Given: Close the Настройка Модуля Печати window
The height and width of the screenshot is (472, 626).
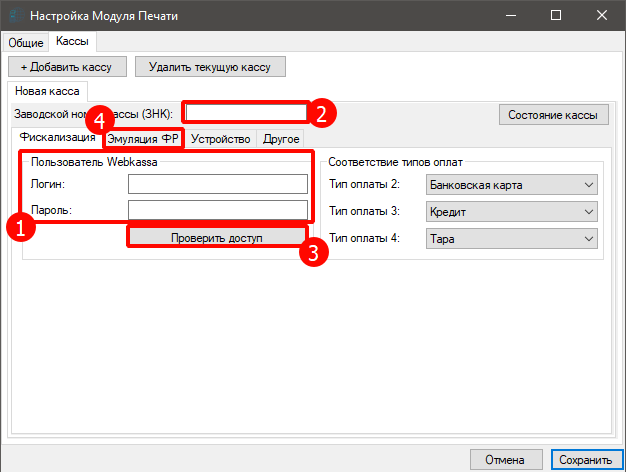Looking at the screenshot, I should click(x=602, y=15).
